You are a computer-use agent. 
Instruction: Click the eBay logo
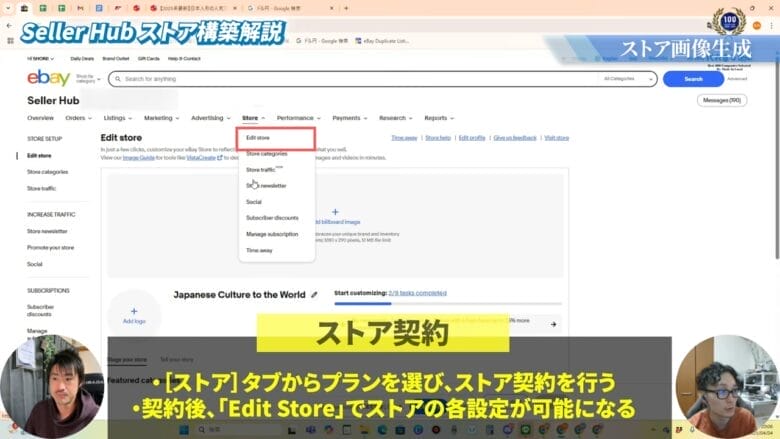click(48, 78)
